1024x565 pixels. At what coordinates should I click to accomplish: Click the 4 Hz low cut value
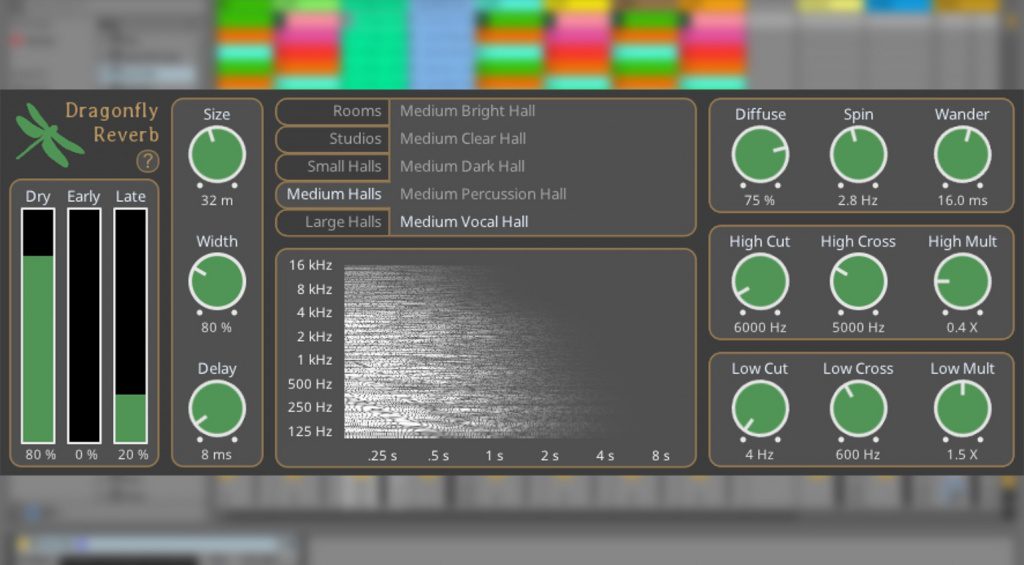pos(760,455)
